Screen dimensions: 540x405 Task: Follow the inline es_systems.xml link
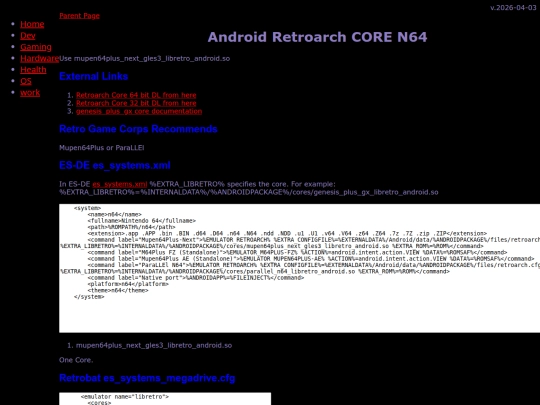click(x=120, y=184)
